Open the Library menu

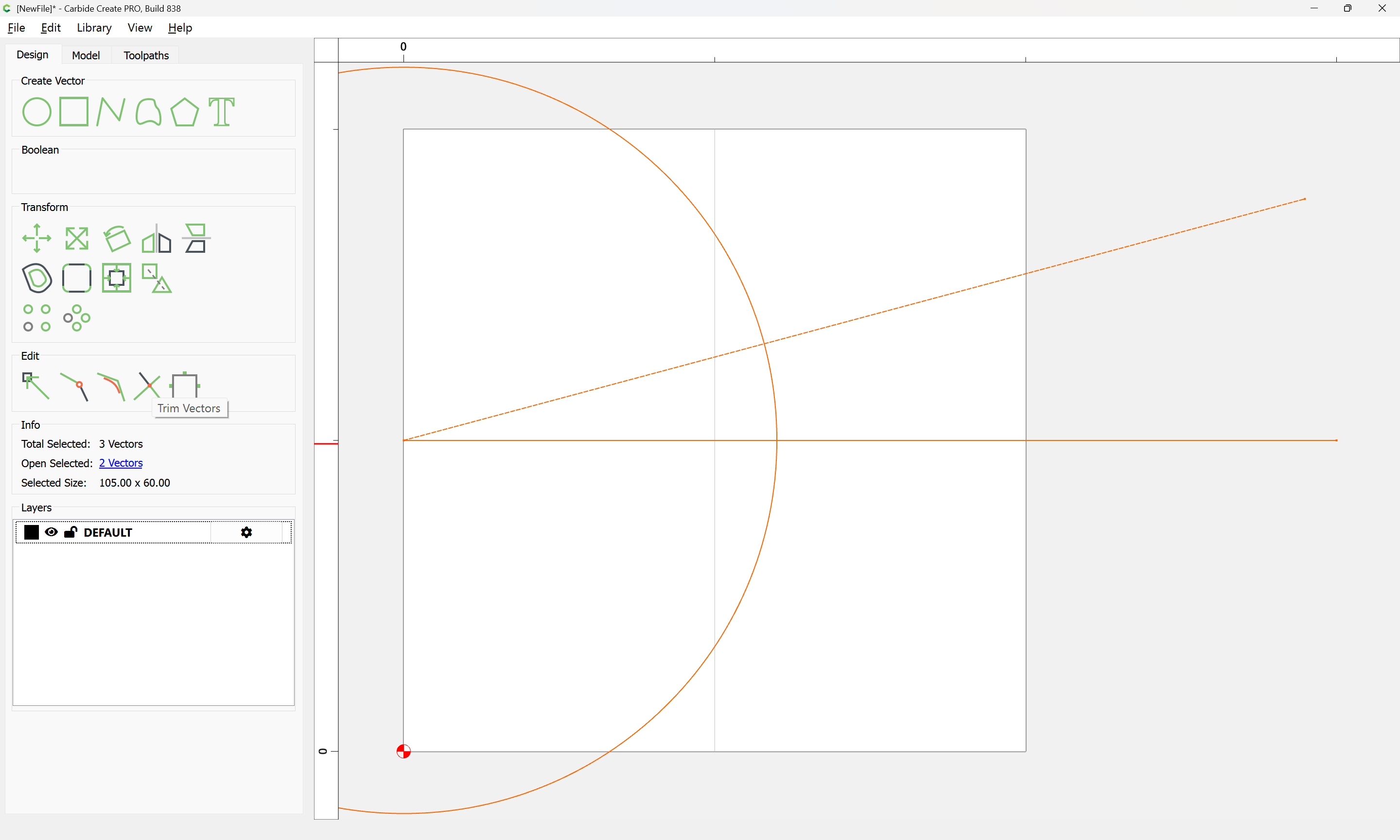click(x=94, y=28)
